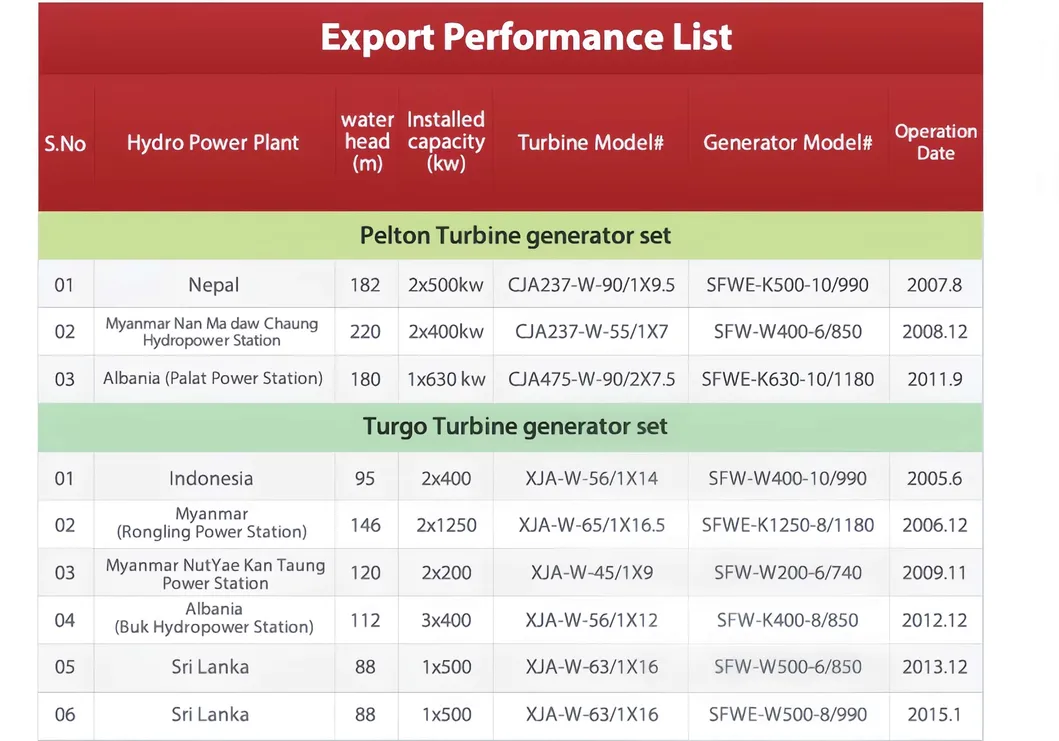Click the Export Performance List title banner

tap(525, 37)
